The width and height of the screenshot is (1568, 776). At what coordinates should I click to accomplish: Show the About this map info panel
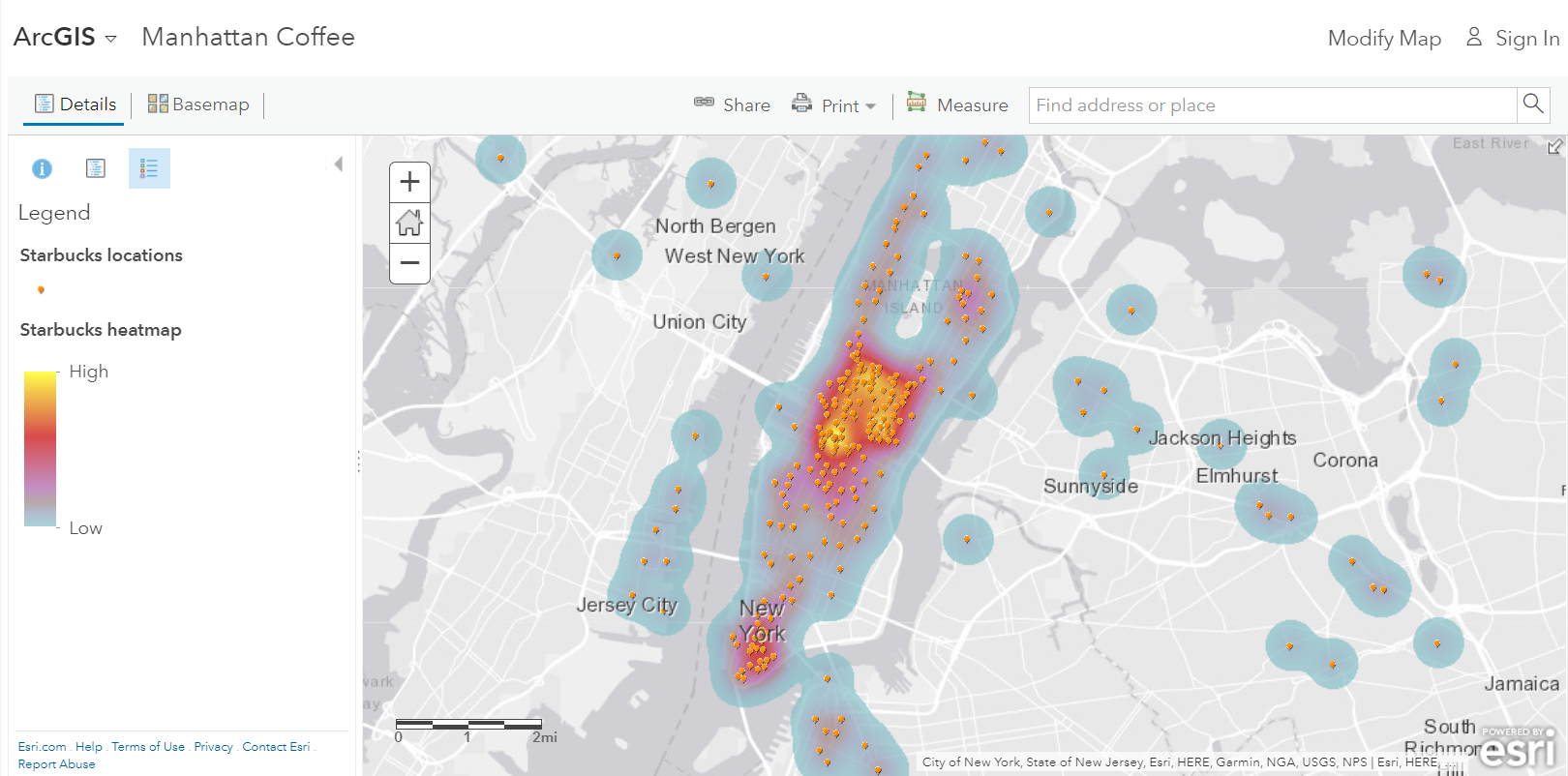click(x=42, y=168)
